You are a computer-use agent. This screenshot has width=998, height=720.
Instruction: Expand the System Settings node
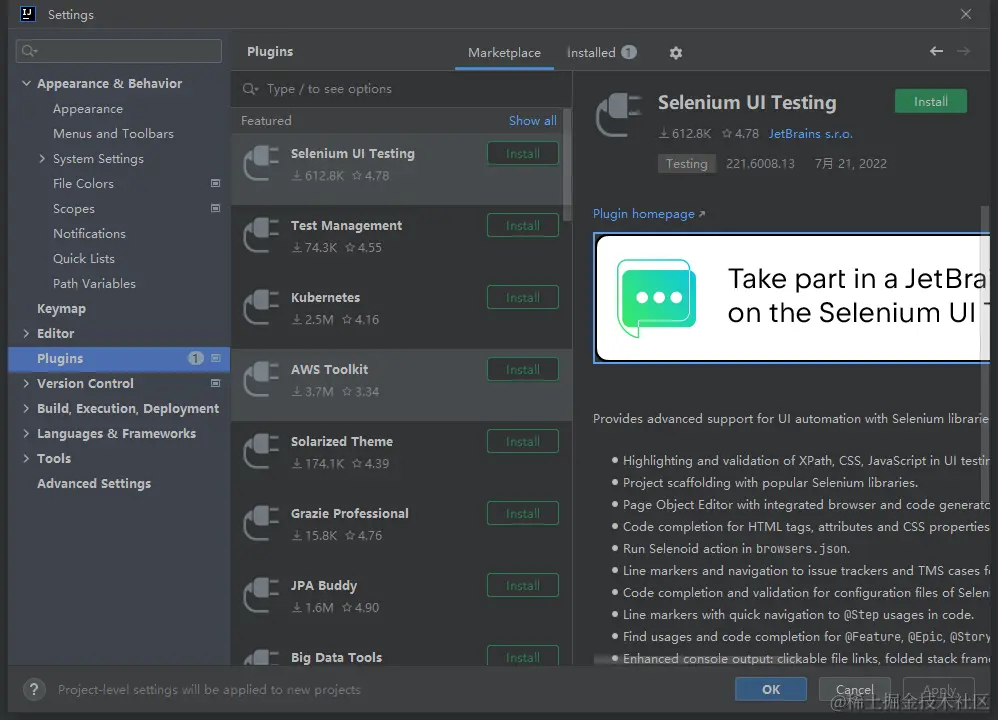pyautogui.click(x=42, y=159)
